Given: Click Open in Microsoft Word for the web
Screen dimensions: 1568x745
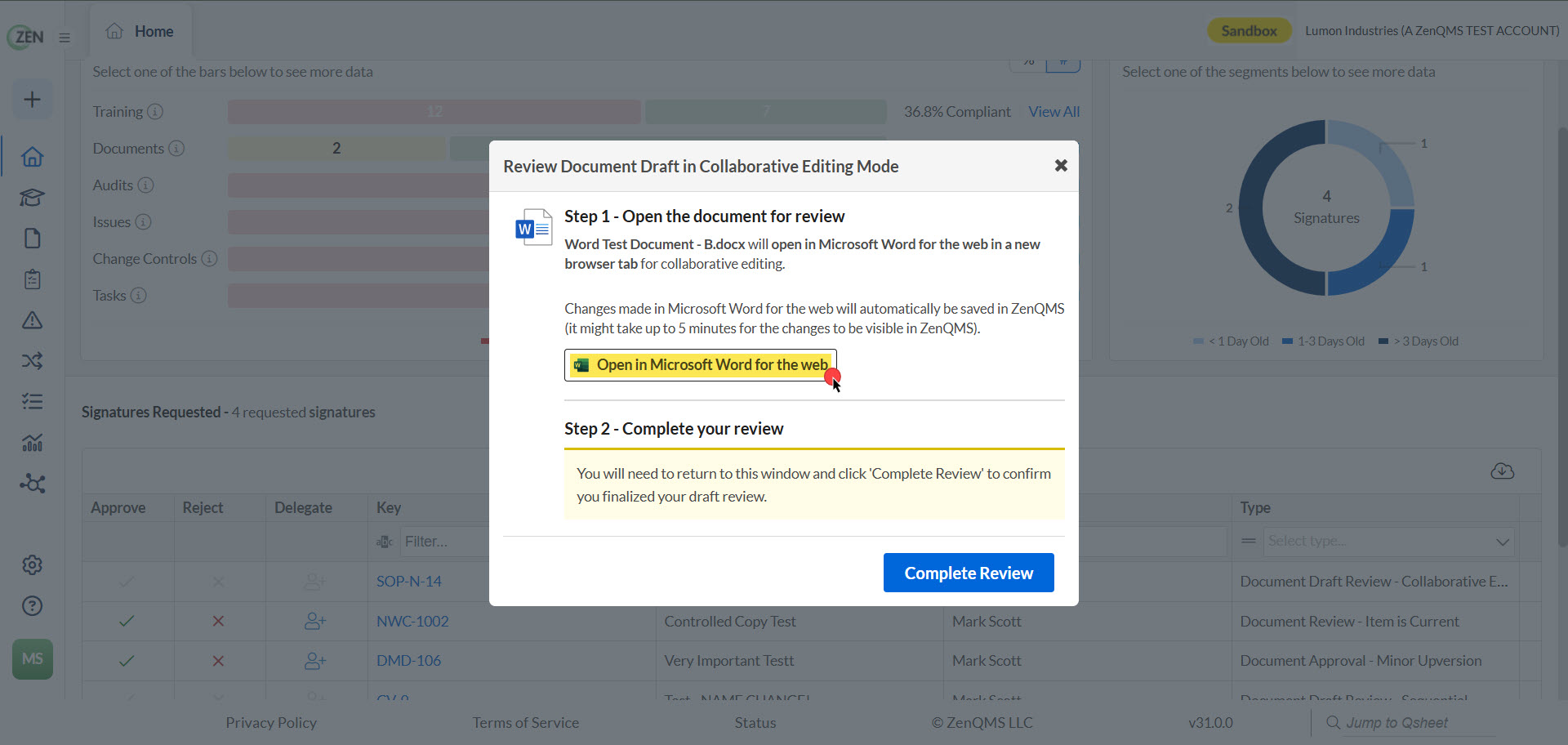Looking at the screenshot, I should click(x=701, y=365).
